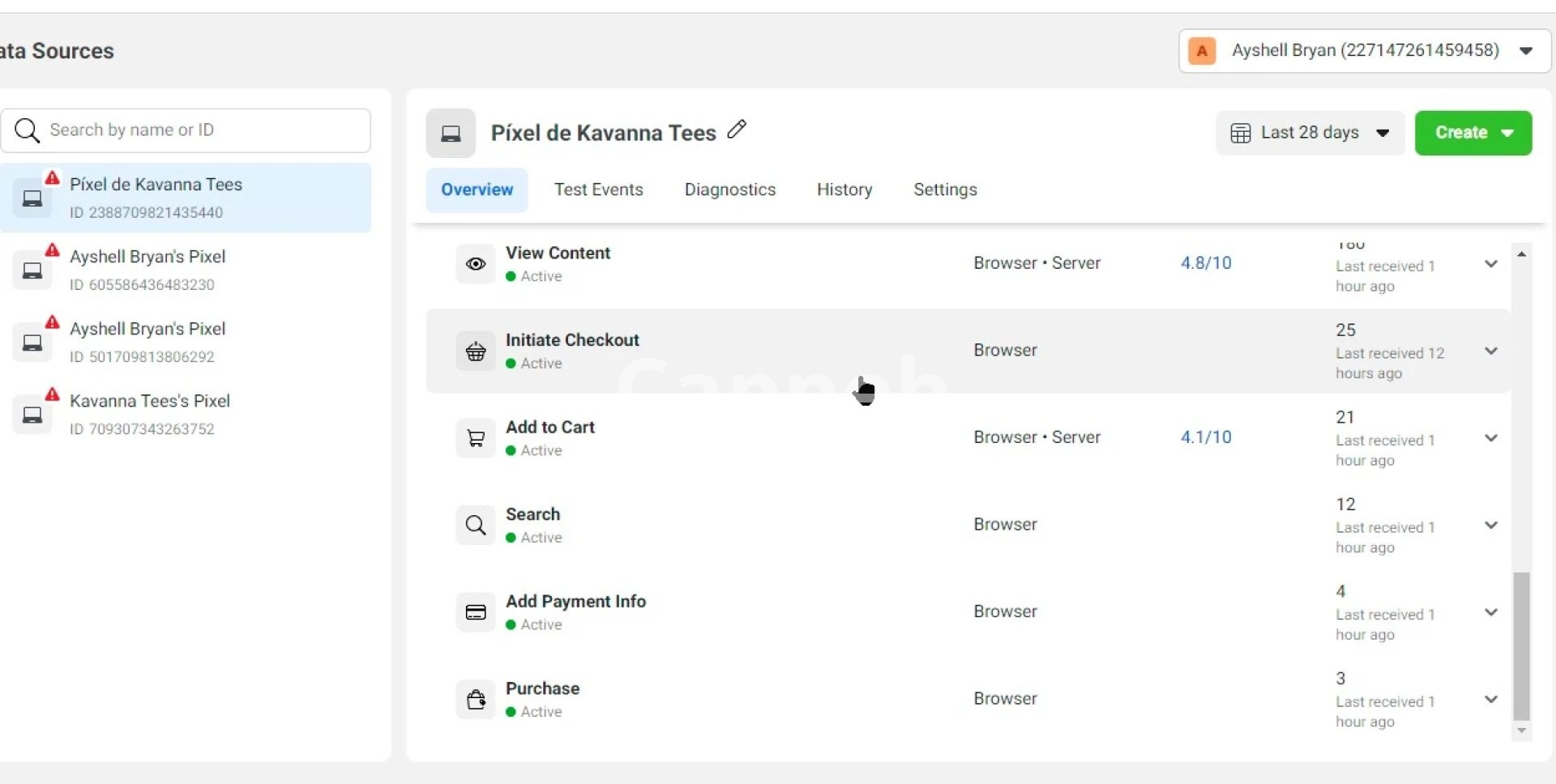
Task: Click warning icon on Kavanna Tees's Pixel
Action: click(x=53, y=394)
